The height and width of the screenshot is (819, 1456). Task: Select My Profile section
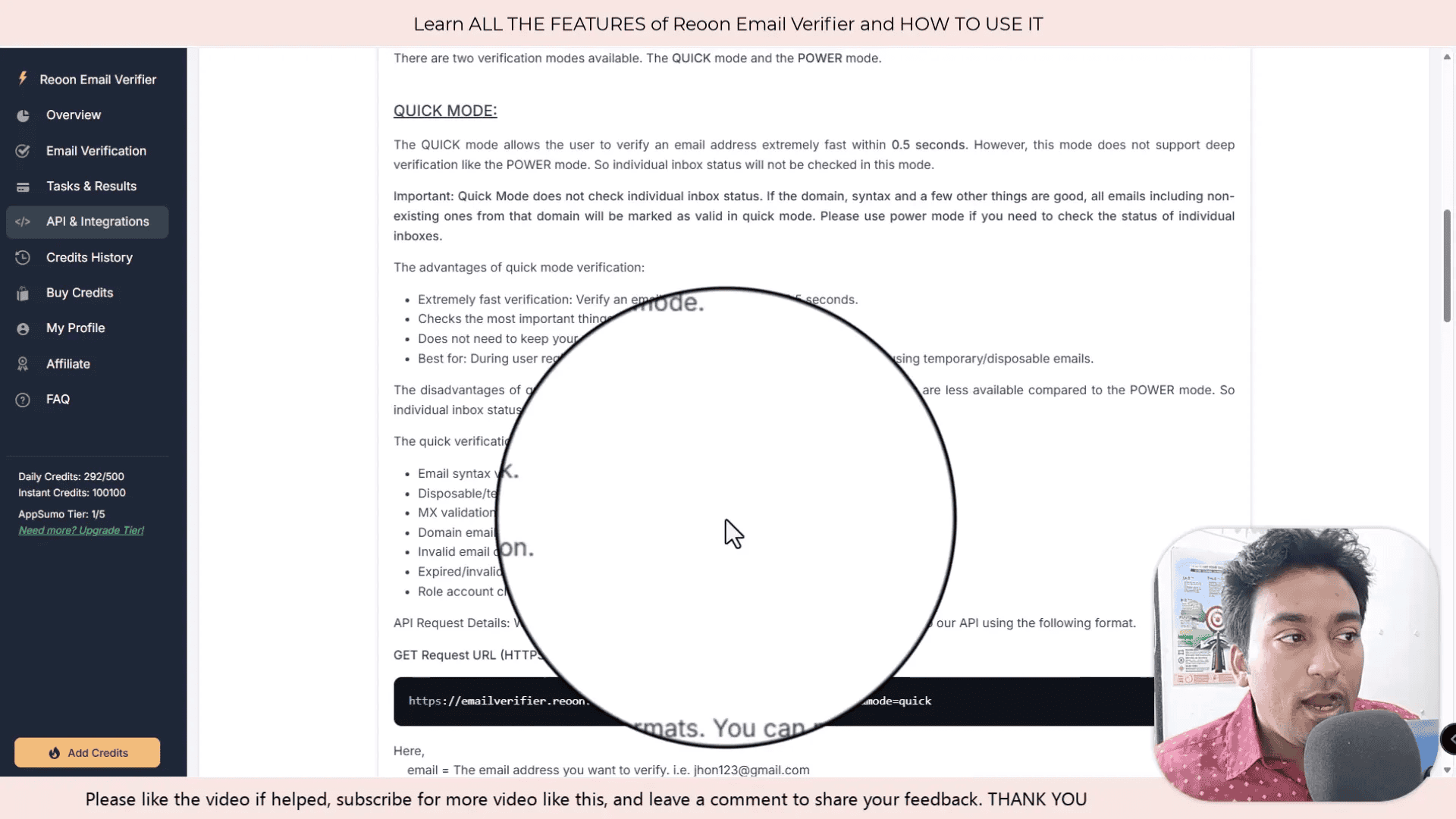(75, 327)
